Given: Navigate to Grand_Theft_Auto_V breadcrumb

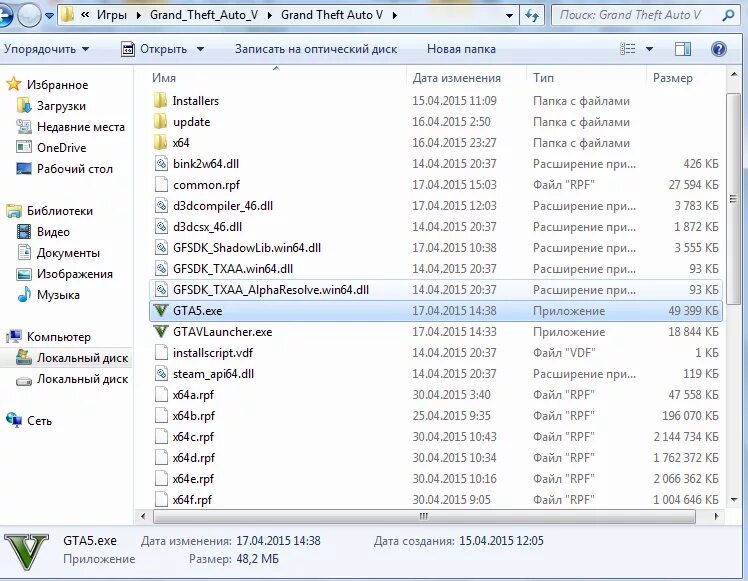Looking at the screenshot, I should 204,15.
